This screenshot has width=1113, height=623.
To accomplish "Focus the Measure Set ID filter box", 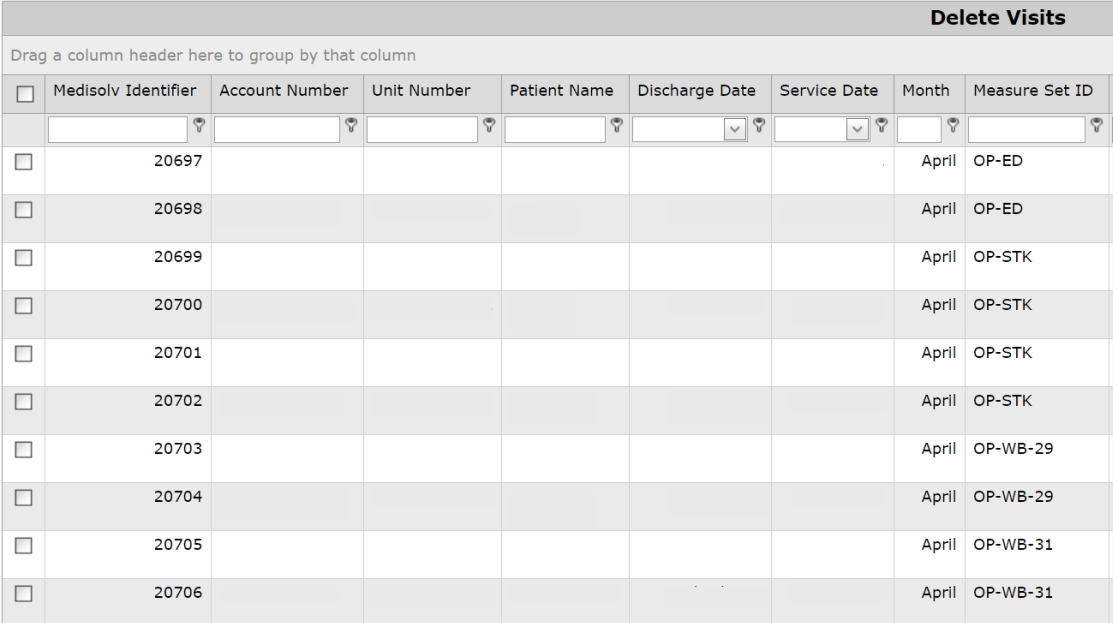I will pyautogui.click(x=1027, y=130).
